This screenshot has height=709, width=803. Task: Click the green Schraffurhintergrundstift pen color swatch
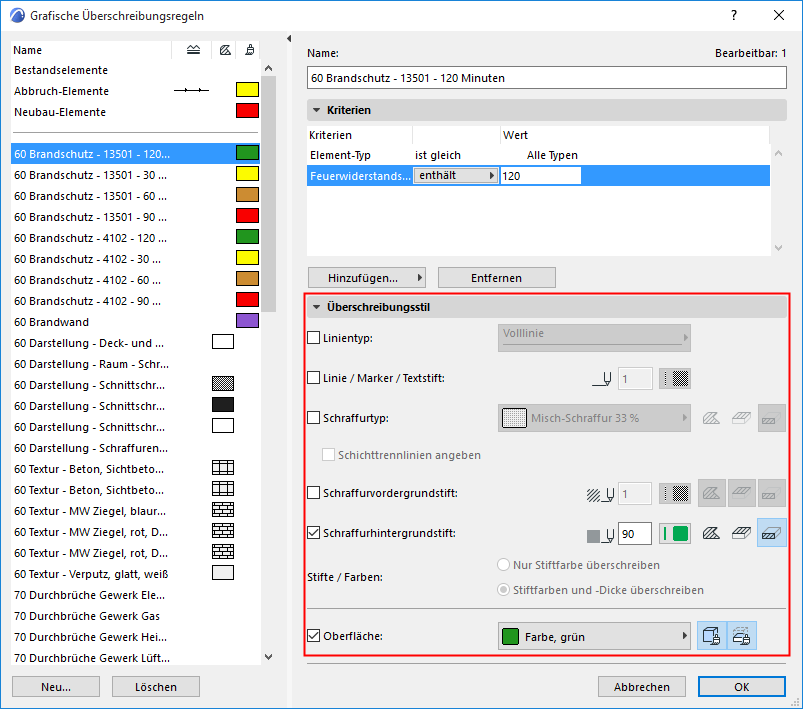pyautogui.click(x=674, y=533)
